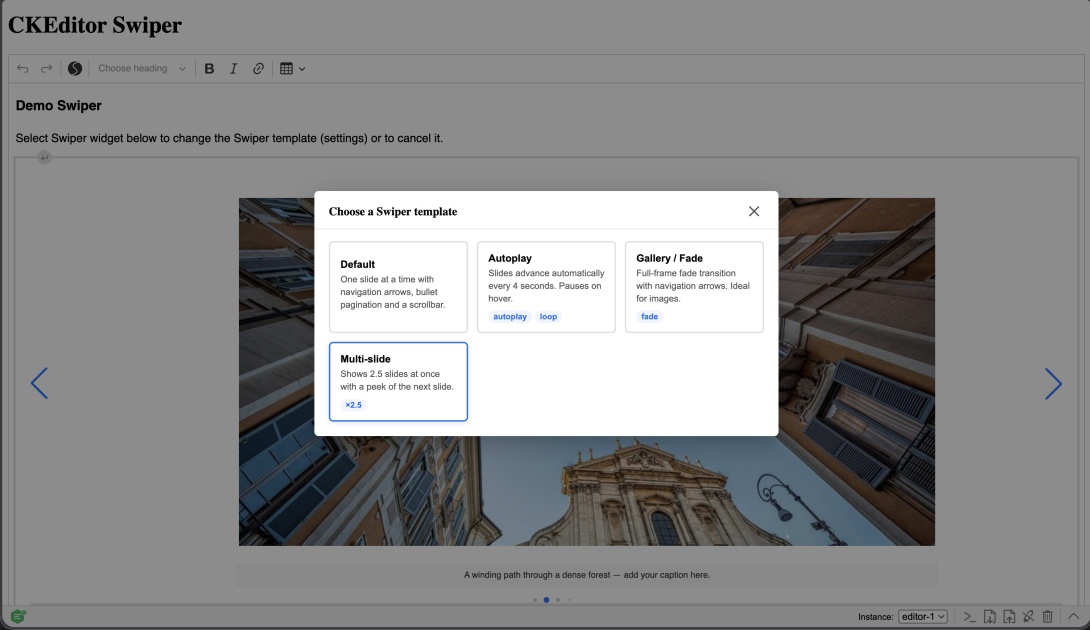Select the Multi-slide template card

click(x=398, y=382)
